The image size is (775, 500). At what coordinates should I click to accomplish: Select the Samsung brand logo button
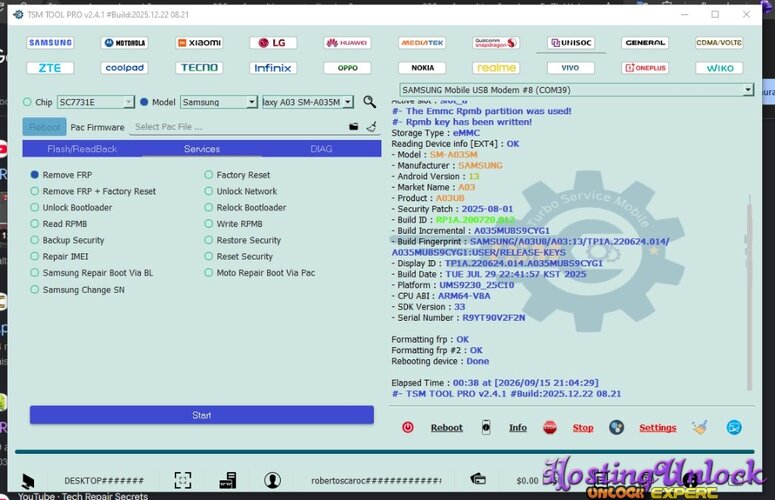point(50,42)
